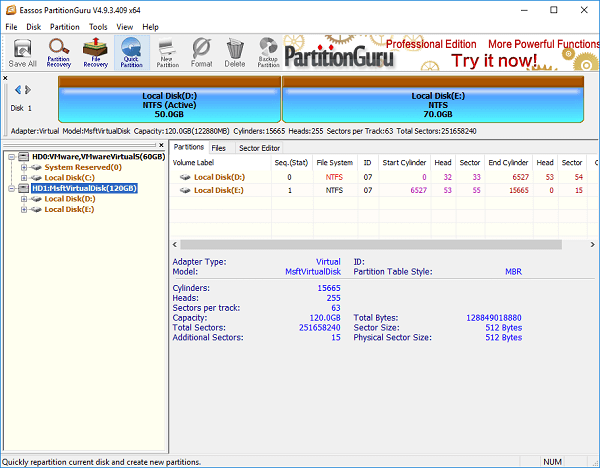The height and width of the screenshot is (468, 600).
Task: Click the Format toolbar icon
Action: [202, 53]
